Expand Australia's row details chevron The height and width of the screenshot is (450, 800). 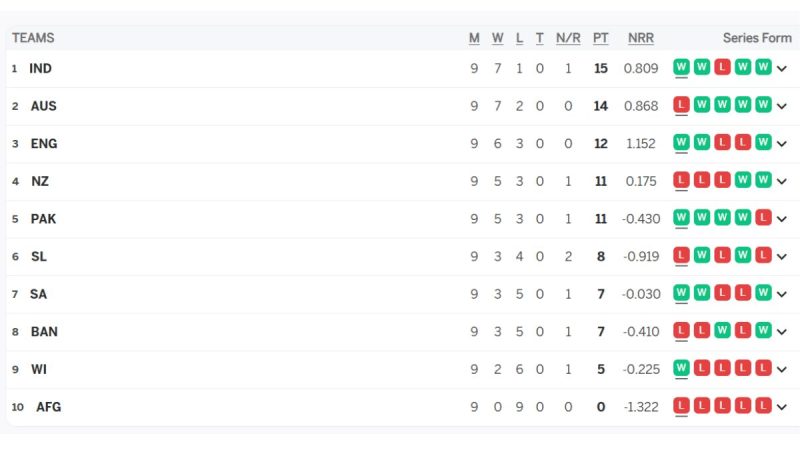pyautogui.click(x=782, y=106)
